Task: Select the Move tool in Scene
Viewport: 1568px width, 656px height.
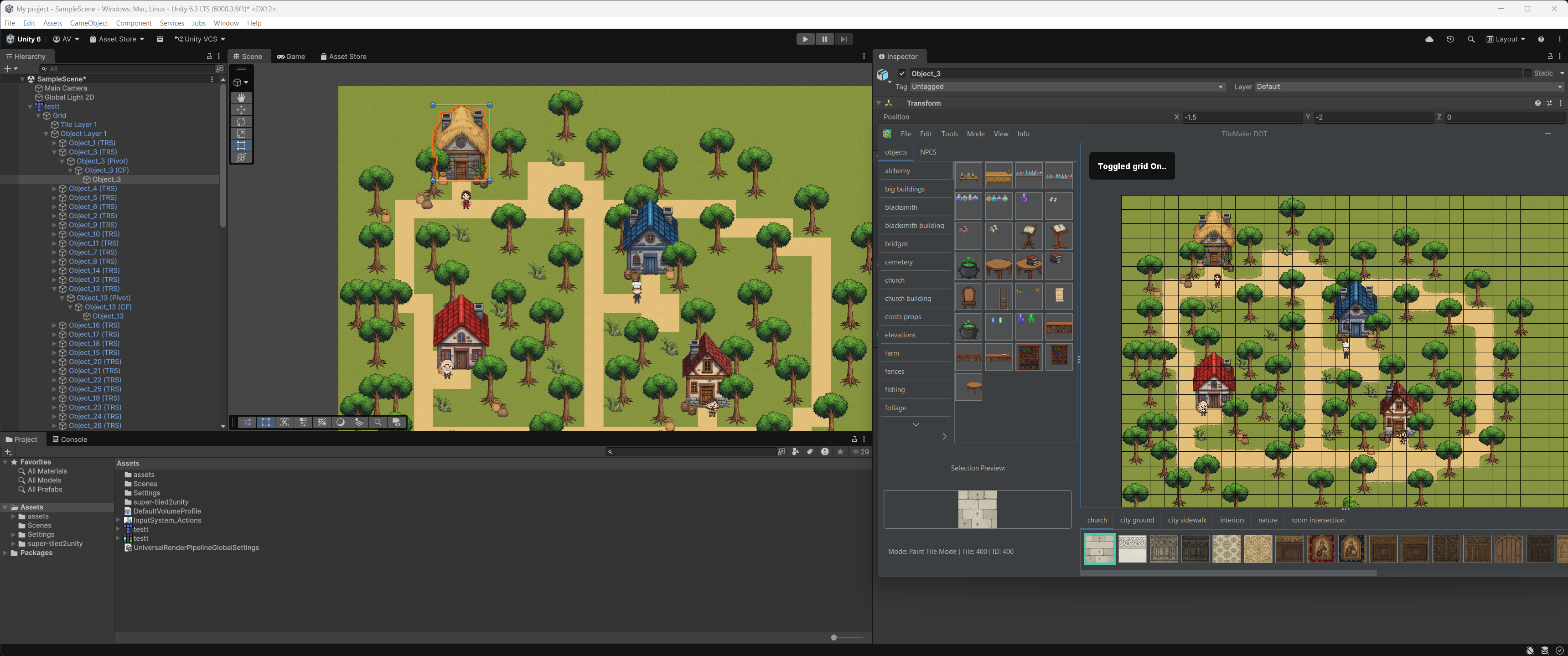Action: point(241,109)
